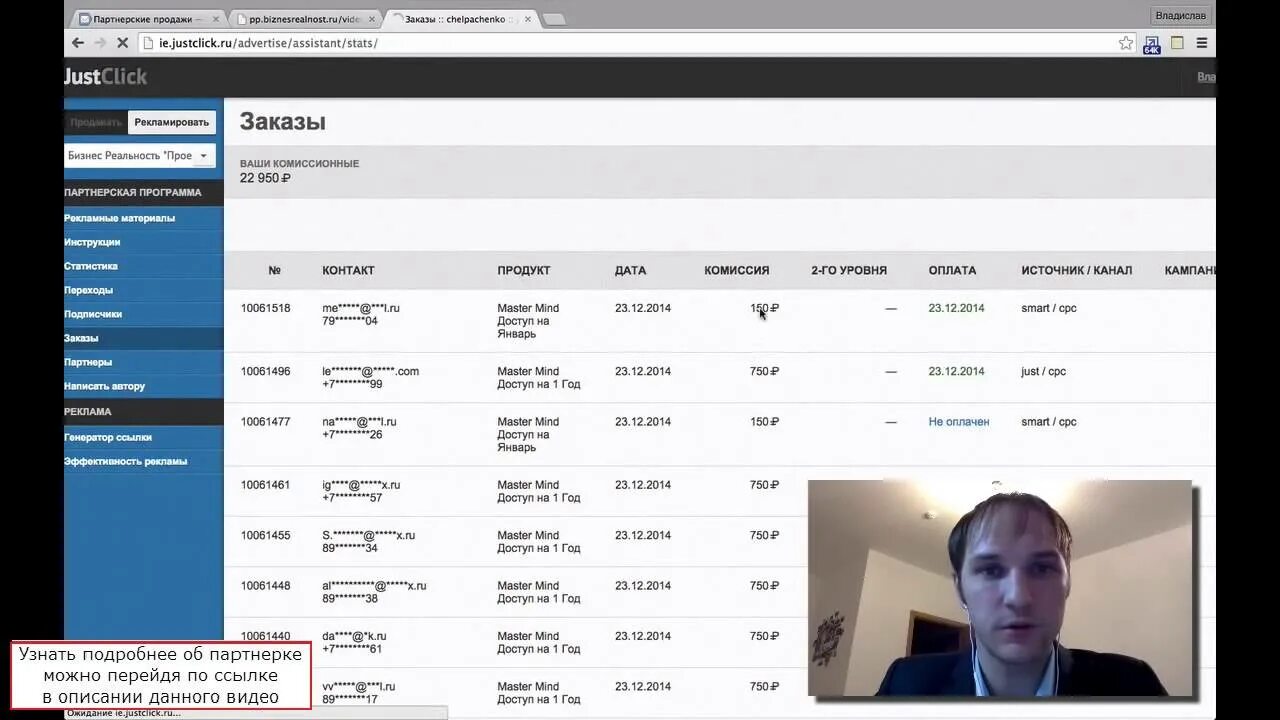Click the browser forward arrow
1280x720 pixels.
click(x=100, y=43)
